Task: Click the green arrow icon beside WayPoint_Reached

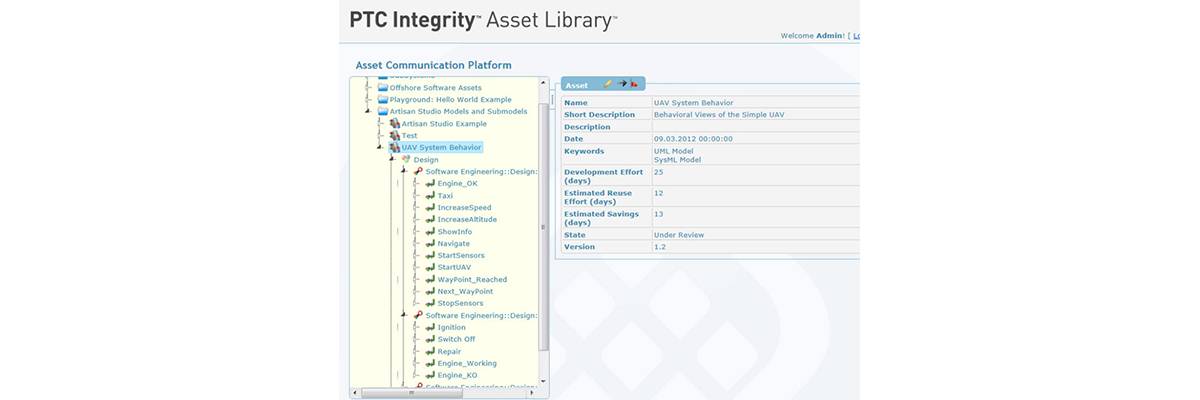Action: point(430,280)
